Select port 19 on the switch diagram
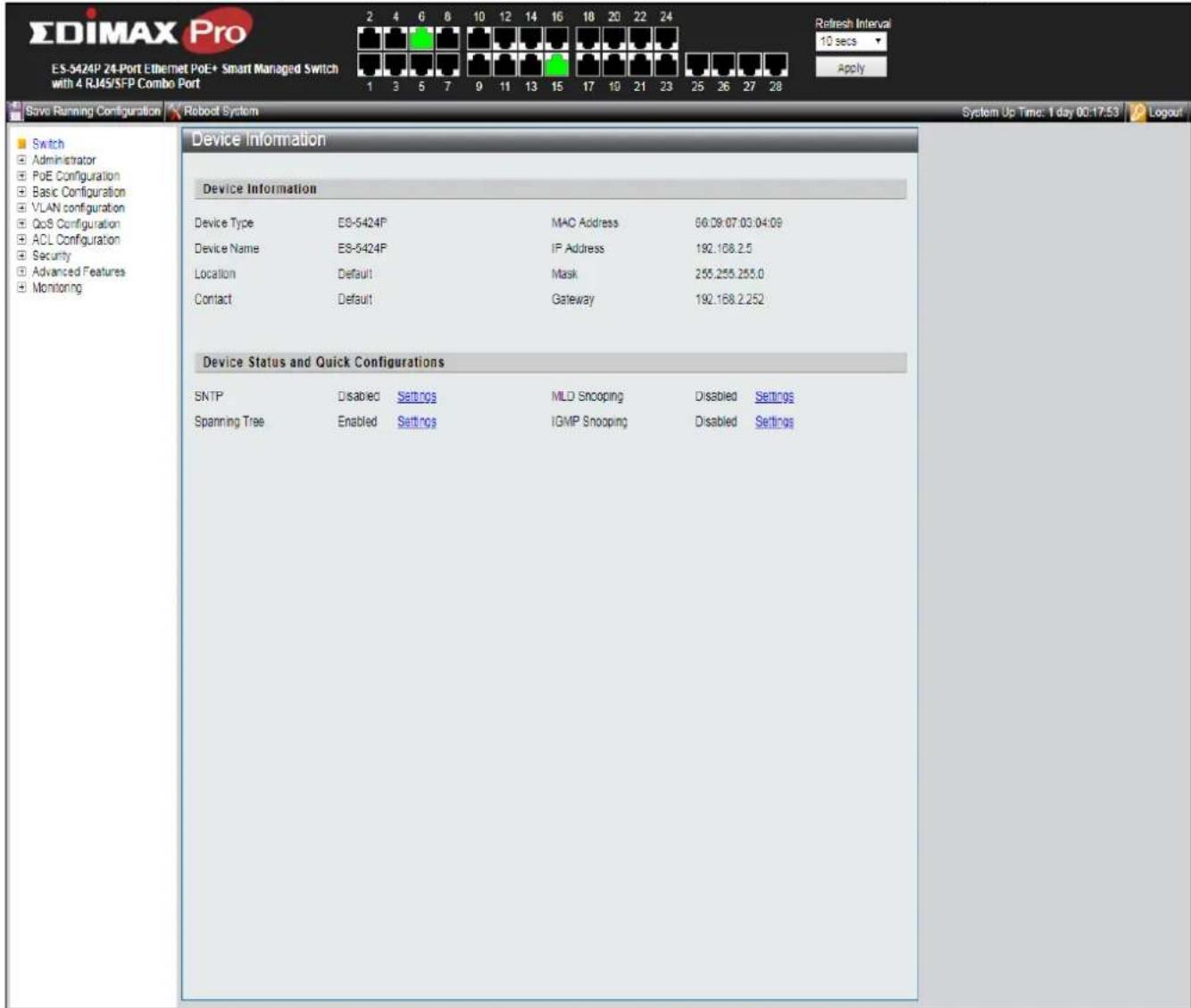This screenshot has height=1008, width=1191. [614, 64]
